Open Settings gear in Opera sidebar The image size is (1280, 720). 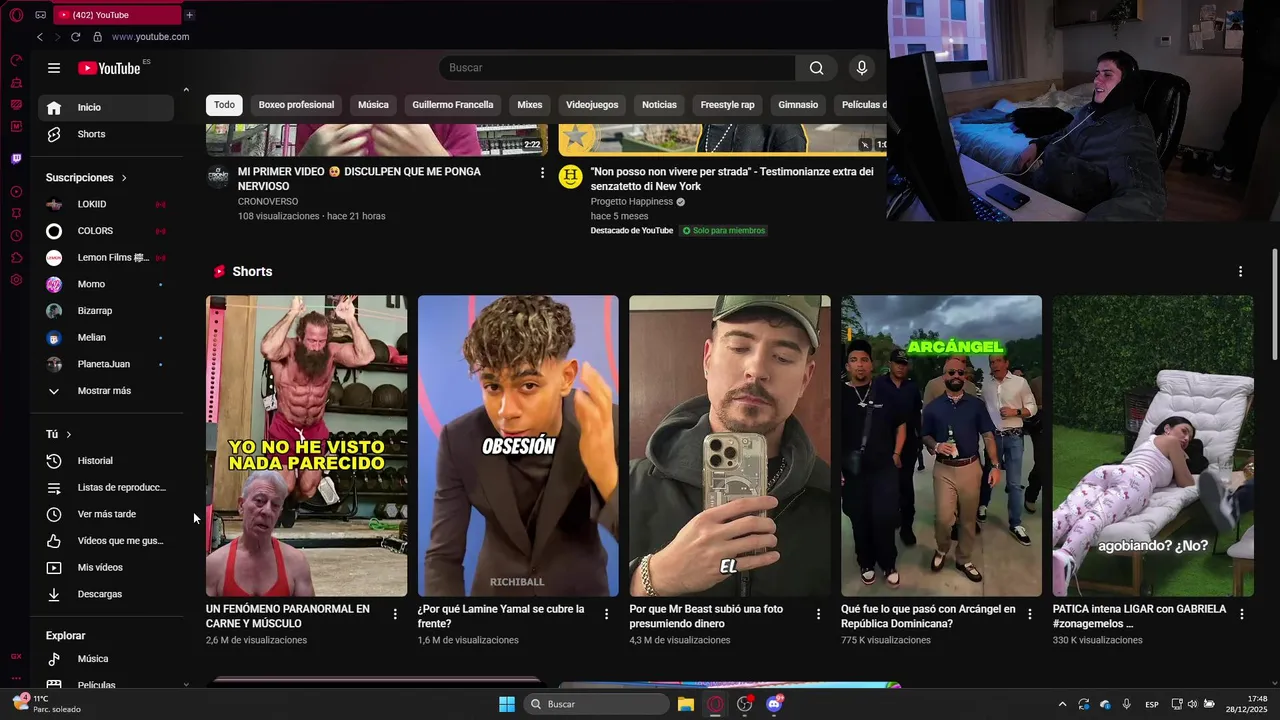point(16,280)
